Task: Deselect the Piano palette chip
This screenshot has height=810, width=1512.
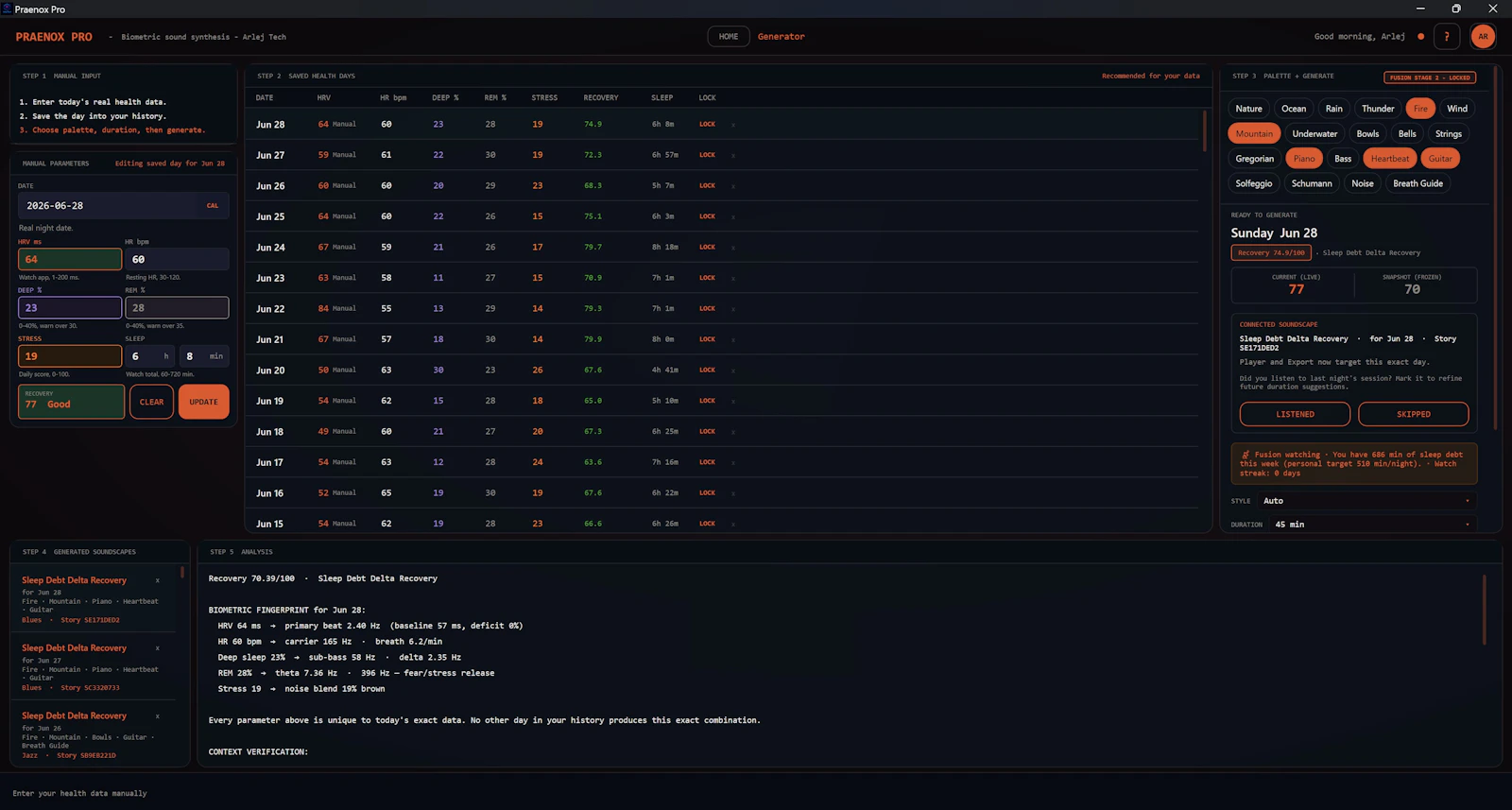Action: [x=1304, y=159]
